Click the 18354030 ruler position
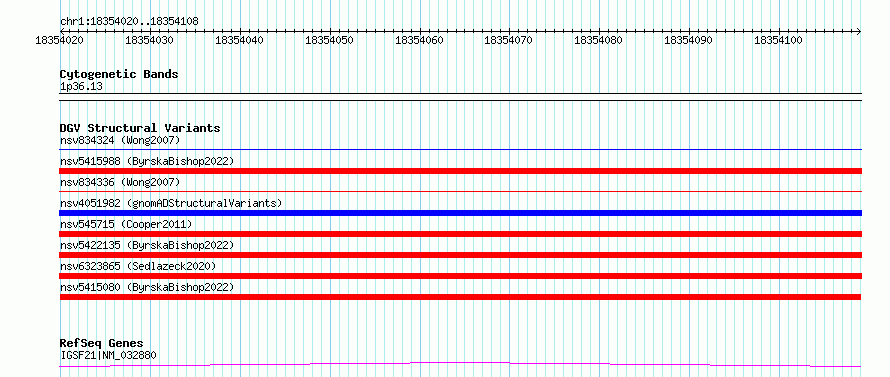 (150, 41)
